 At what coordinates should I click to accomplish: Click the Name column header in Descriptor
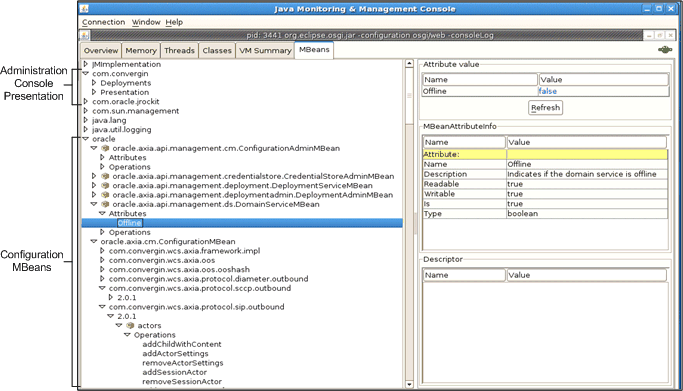click(464, 275)
